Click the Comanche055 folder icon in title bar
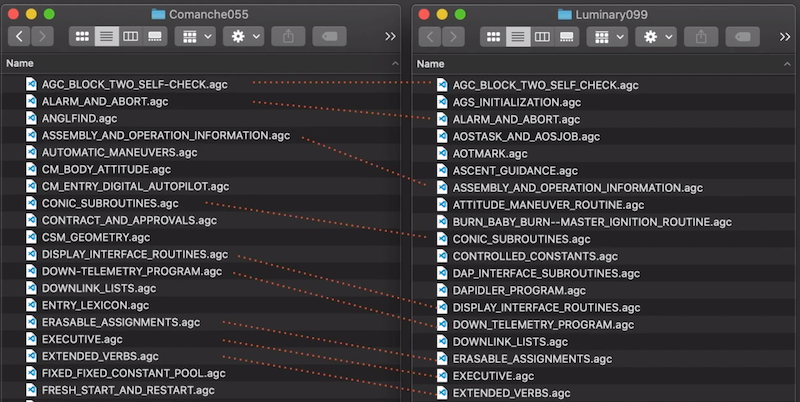 tap(158, 13)
